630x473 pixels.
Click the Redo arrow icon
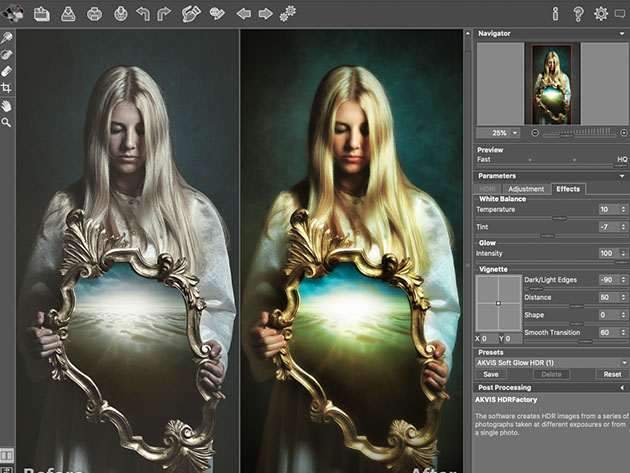coord(164,14)
